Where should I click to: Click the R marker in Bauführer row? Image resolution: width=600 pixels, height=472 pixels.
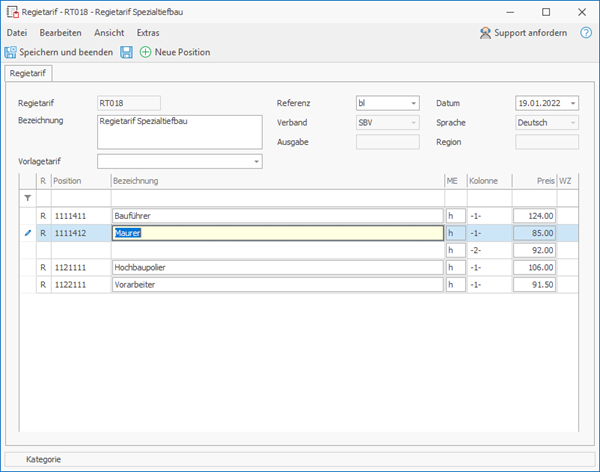[43, 216]
